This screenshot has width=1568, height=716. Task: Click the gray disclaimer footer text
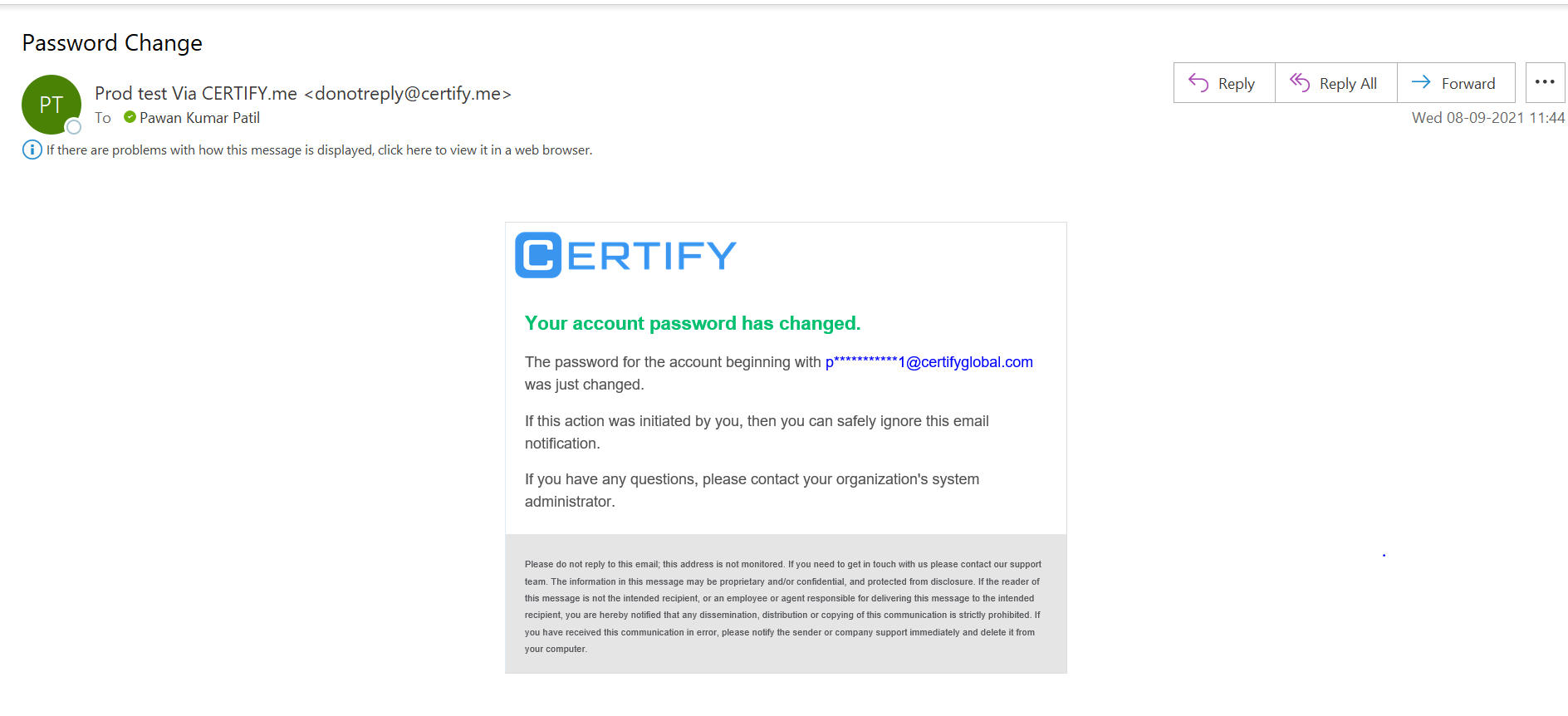(x=782, y=606)
